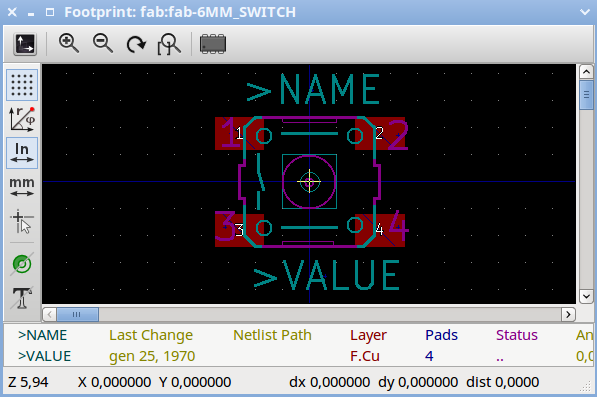
Task: Click the Layer label in info panel
Action: 368,335
